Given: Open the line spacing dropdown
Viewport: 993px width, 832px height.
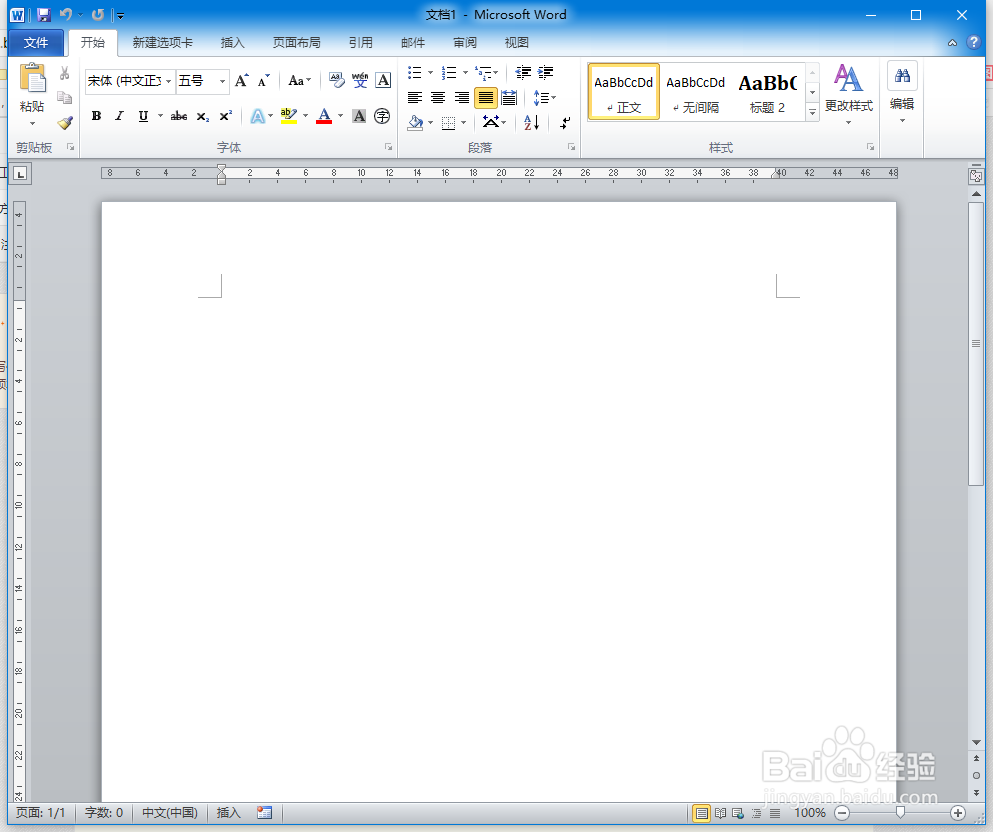Looking at the screenshot, I should pos(545,98).
